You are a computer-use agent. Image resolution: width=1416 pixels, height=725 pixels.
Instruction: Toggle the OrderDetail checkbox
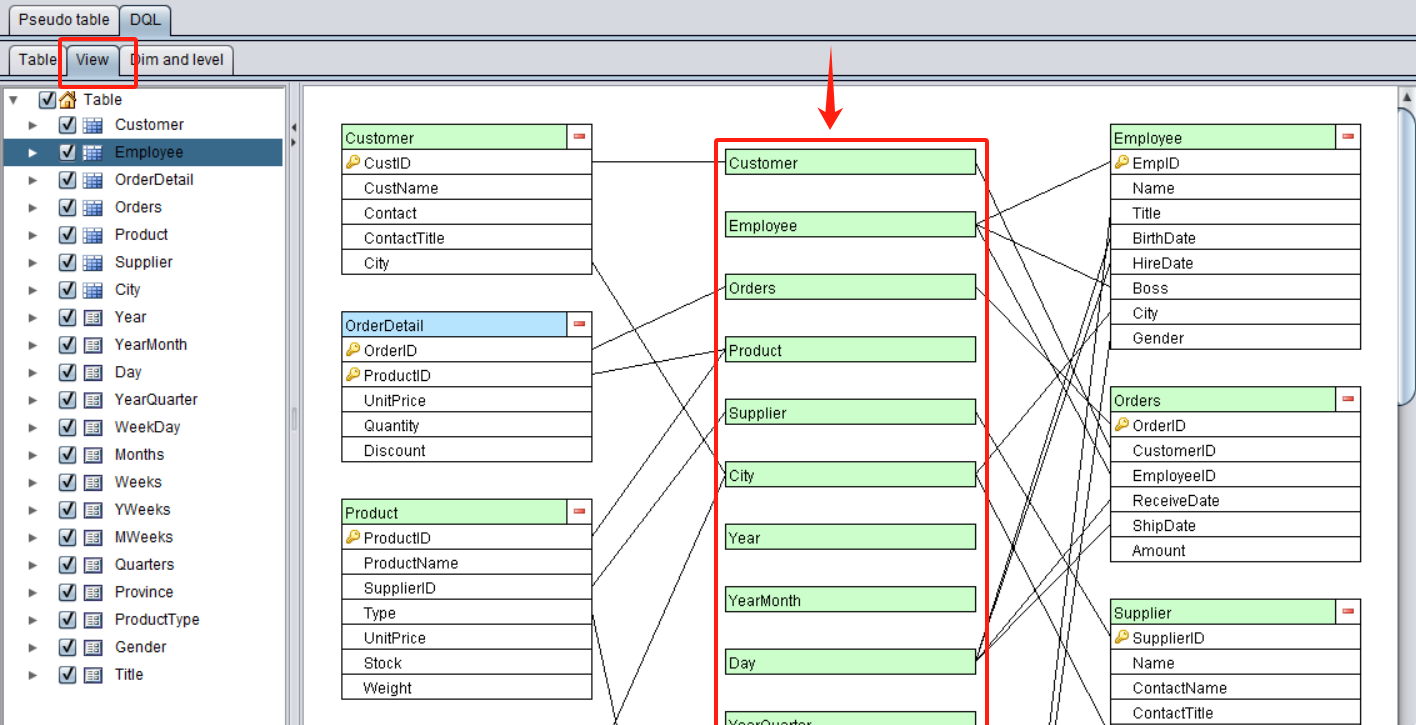(x=68, y=180)
